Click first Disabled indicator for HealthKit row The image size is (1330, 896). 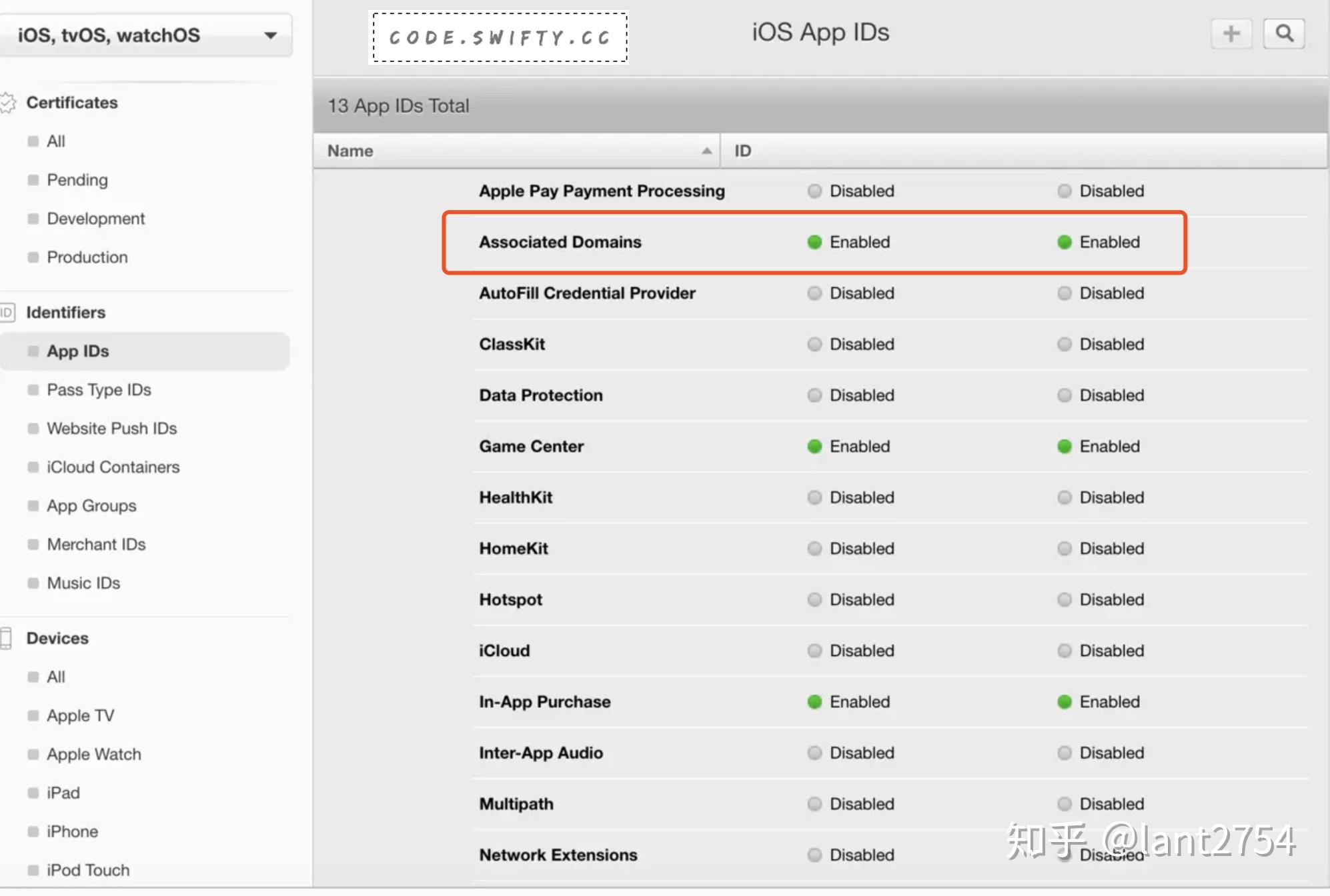tap(814, 497)
